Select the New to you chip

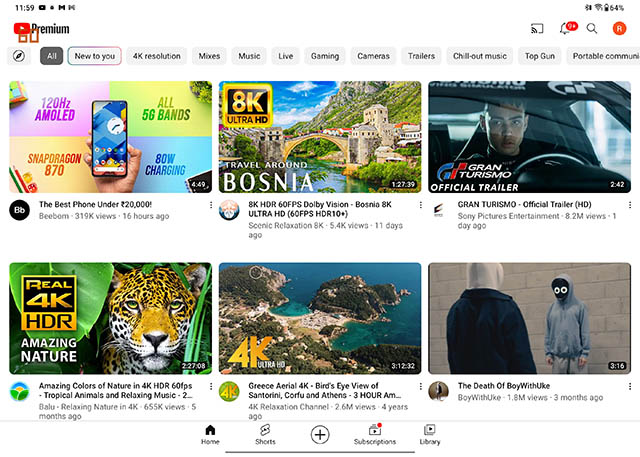click(95, 56)
